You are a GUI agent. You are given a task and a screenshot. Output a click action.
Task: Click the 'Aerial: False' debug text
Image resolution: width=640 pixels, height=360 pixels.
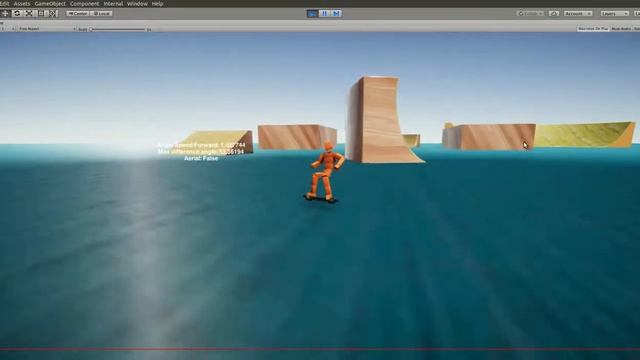(201, 158)
